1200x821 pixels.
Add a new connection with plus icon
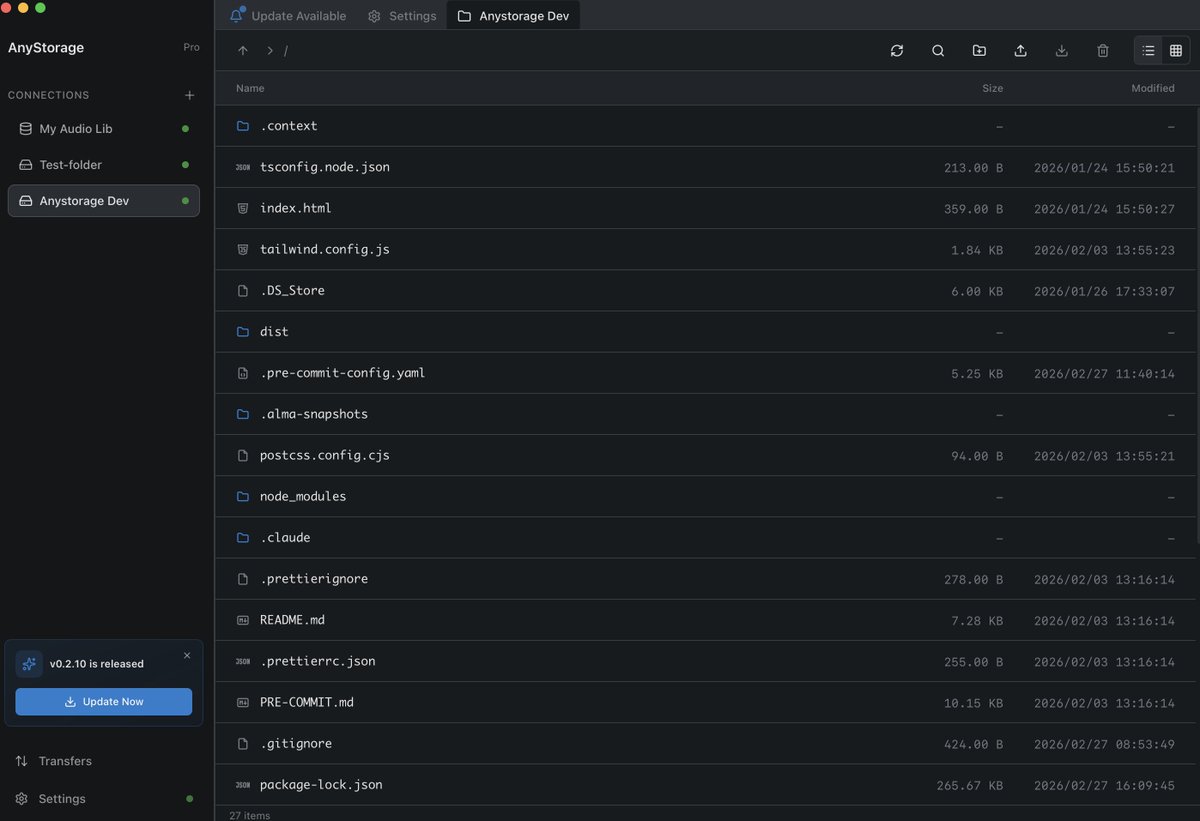[190, 95]
